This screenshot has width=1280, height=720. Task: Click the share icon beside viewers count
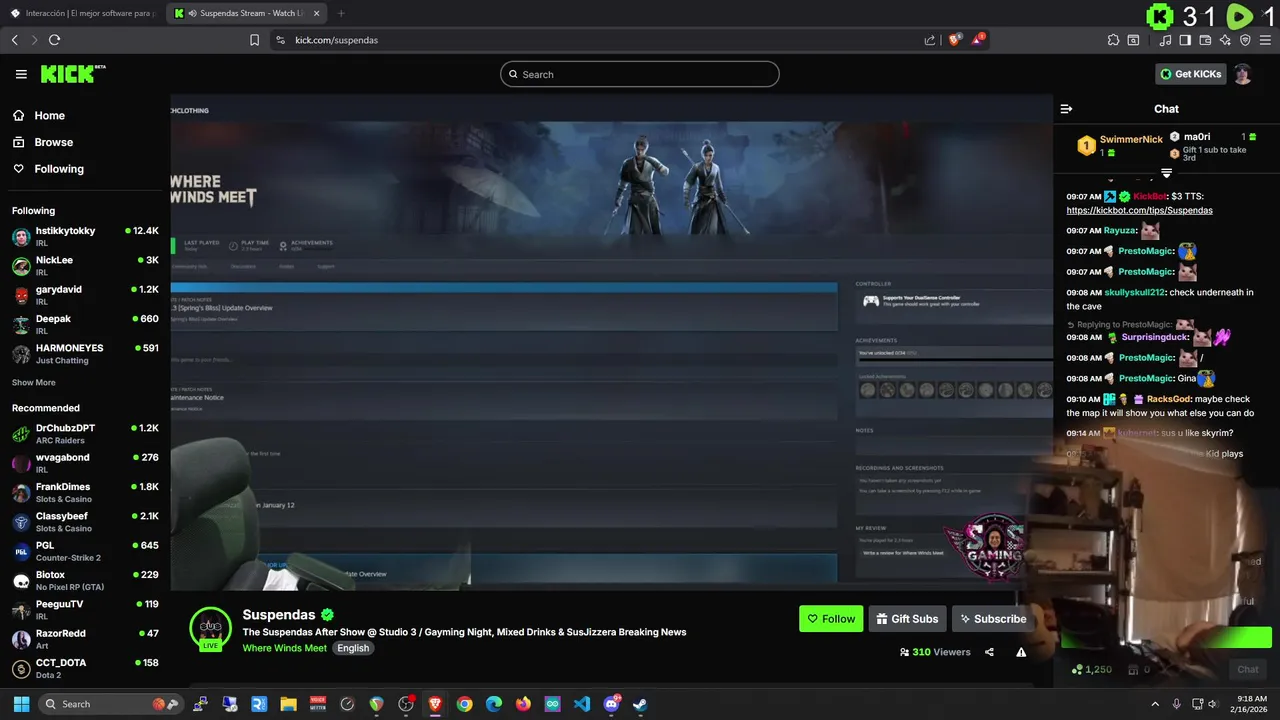coord(989,652)
